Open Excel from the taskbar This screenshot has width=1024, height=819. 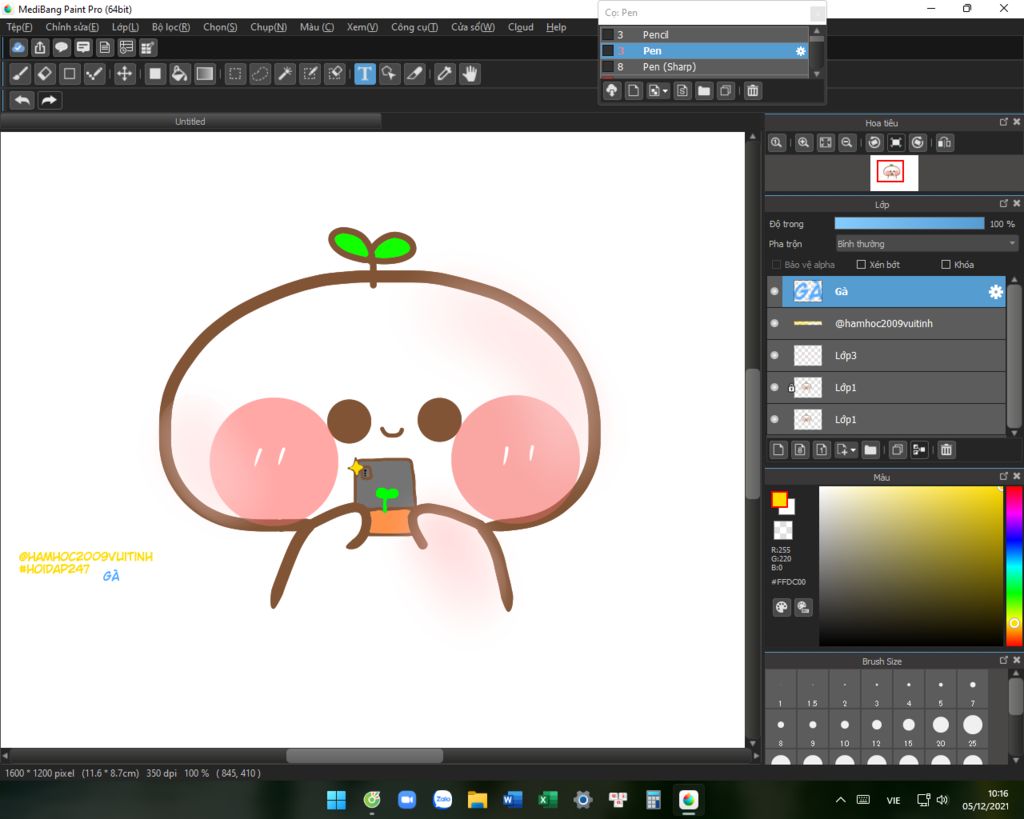(548, 799)
